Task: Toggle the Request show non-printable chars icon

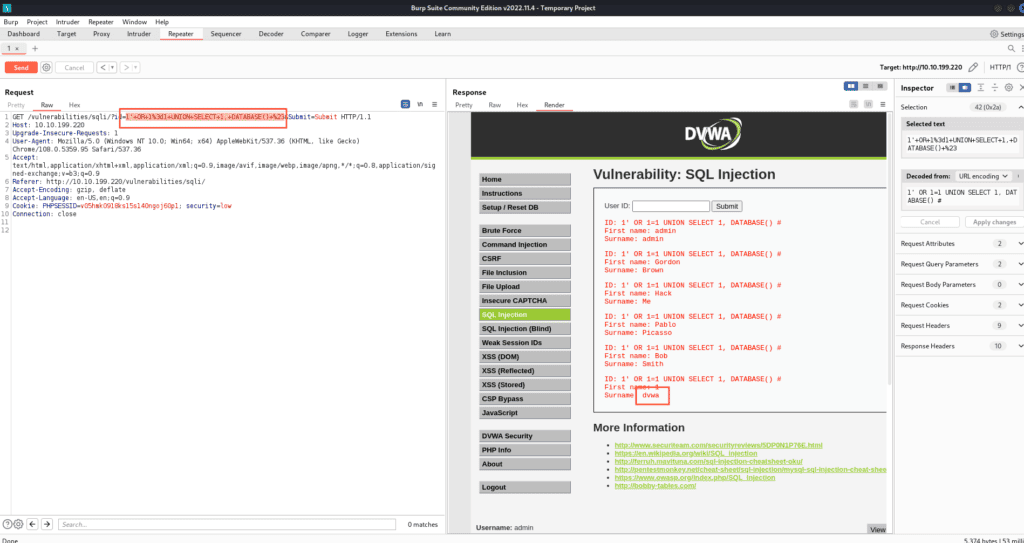Action: coord(421,105)
